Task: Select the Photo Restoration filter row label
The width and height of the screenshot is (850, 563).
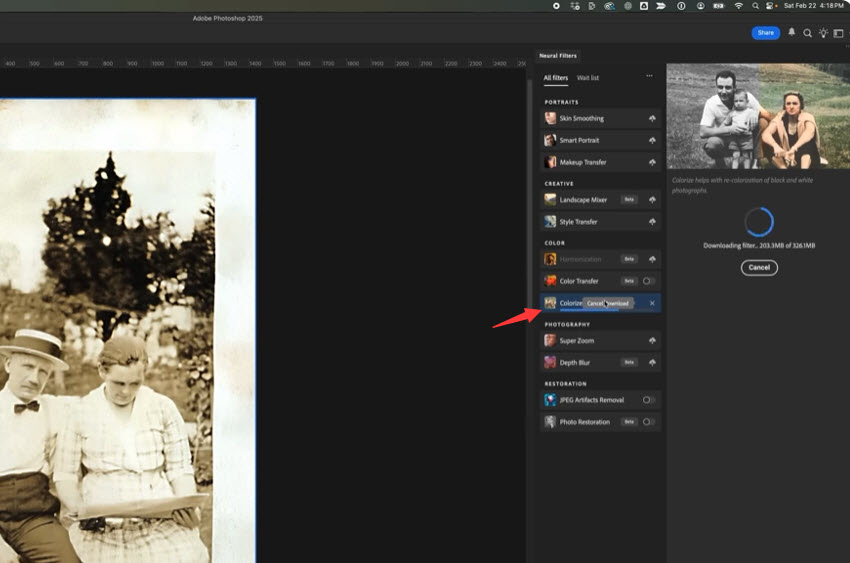Action: [x=584, y=422]
